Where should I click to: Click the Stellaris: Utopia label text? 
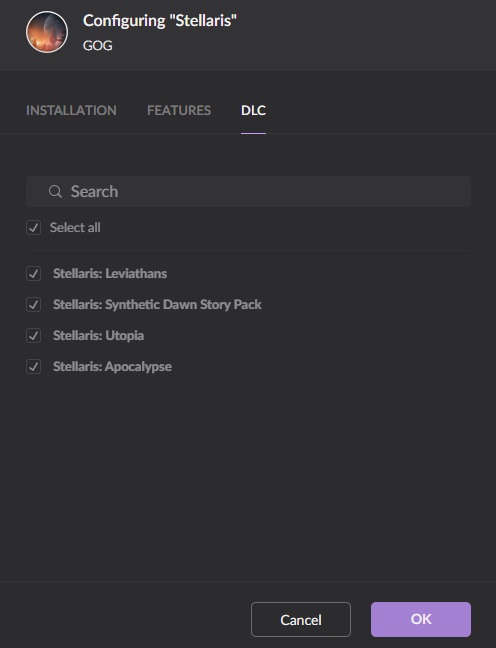pyautogui.click(x=98, y=336)
